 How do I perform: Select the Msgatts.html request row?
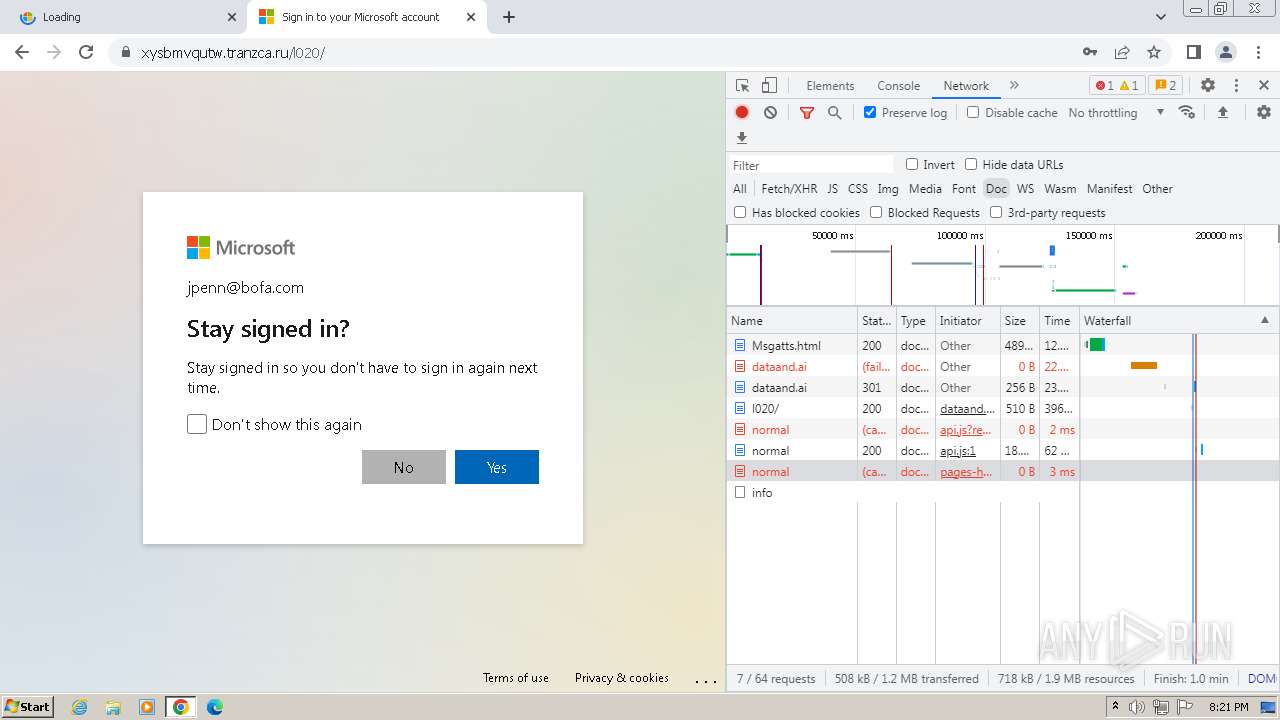click(x=1003, y=345)
